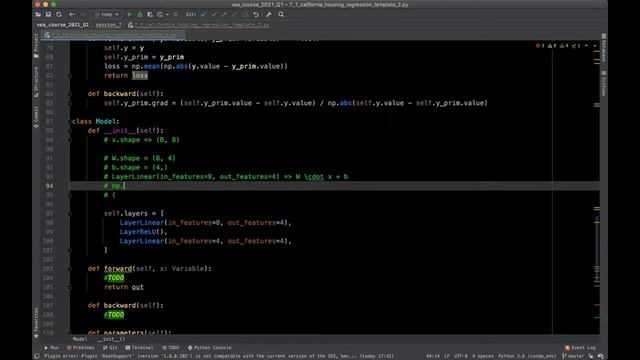
Task: Change '4 spaces' indent setting
Action: point(482,356)
